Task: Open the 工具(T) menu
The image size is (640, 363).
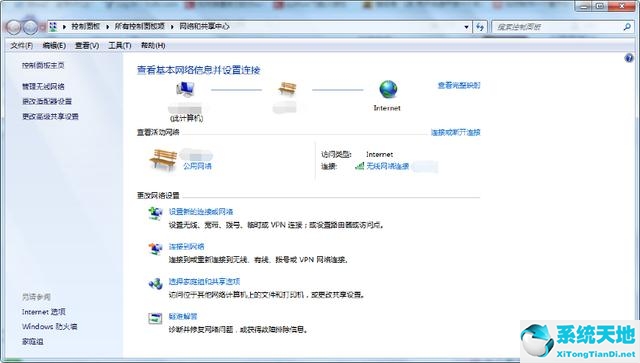Action: (120, 46)
